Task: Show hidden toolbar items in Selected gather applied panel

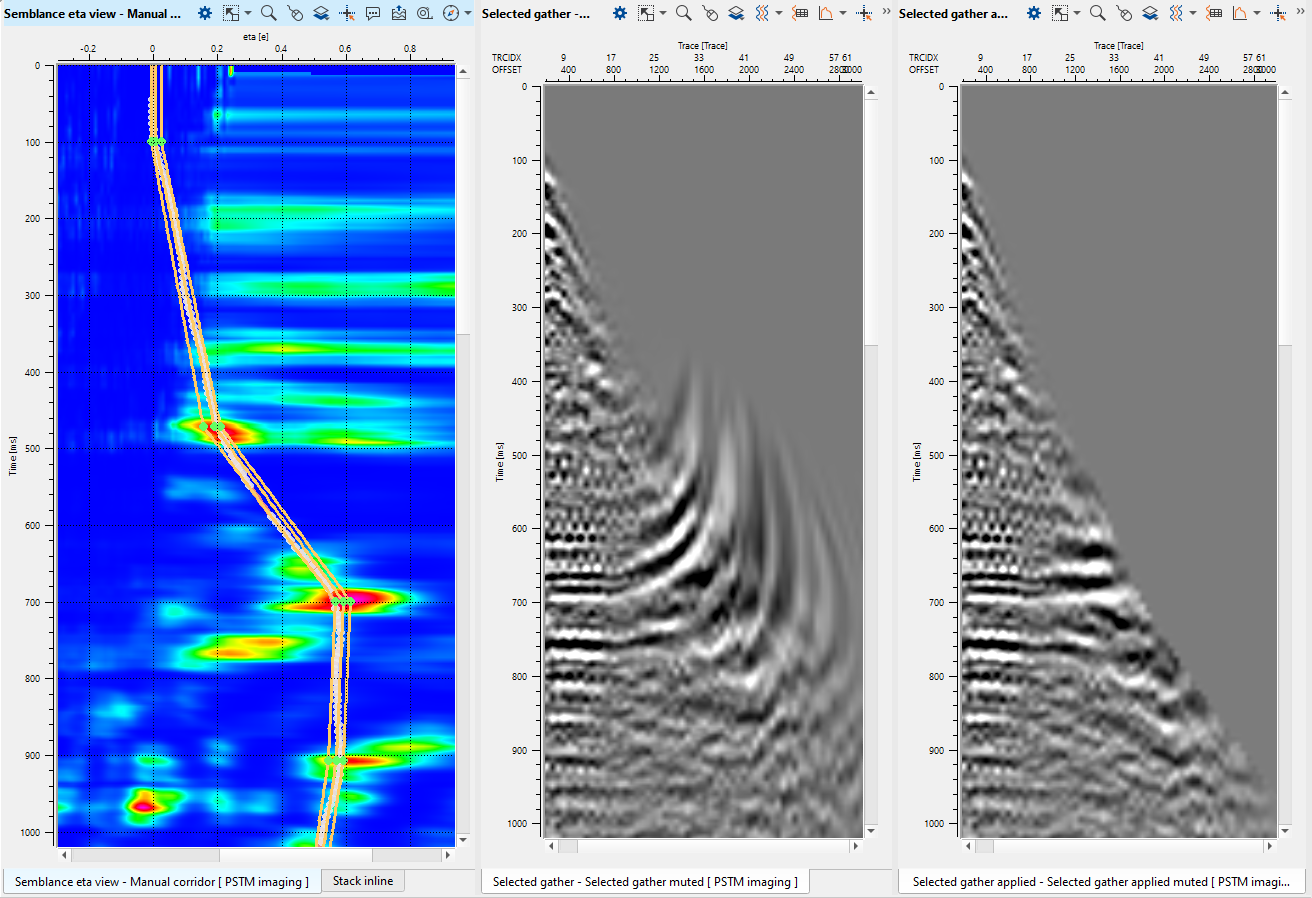Action: pos(1300,10)
